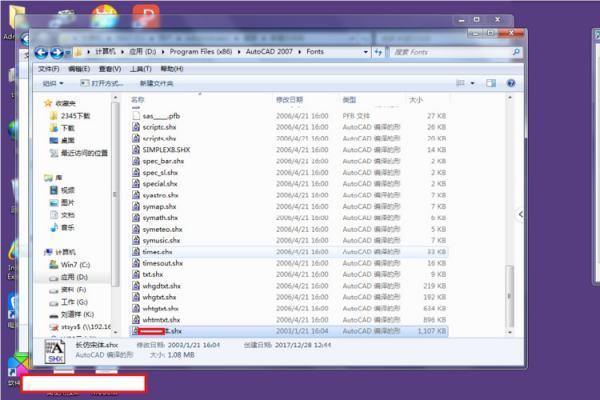Click the Back navigation arrow
600x400 pixels.
41,52
